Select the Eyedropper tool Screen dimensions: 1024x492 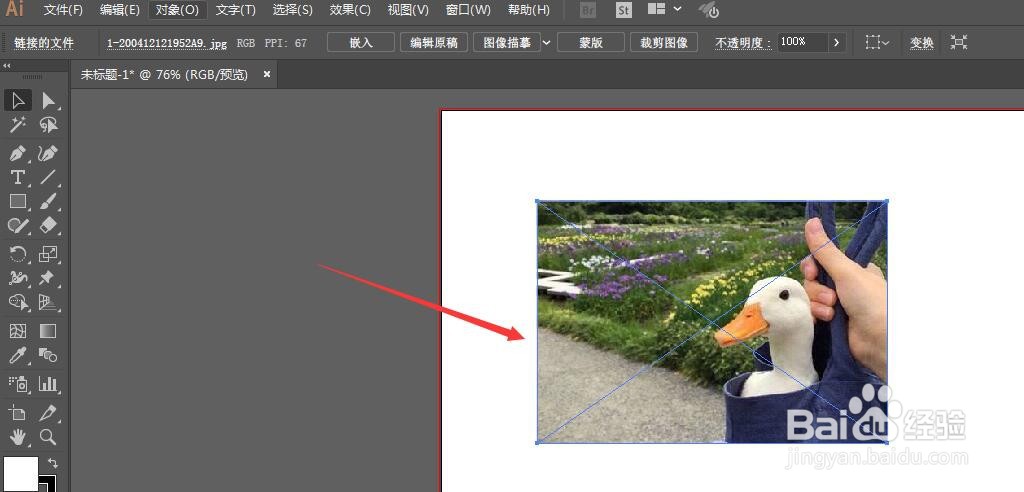pos(18,355)
